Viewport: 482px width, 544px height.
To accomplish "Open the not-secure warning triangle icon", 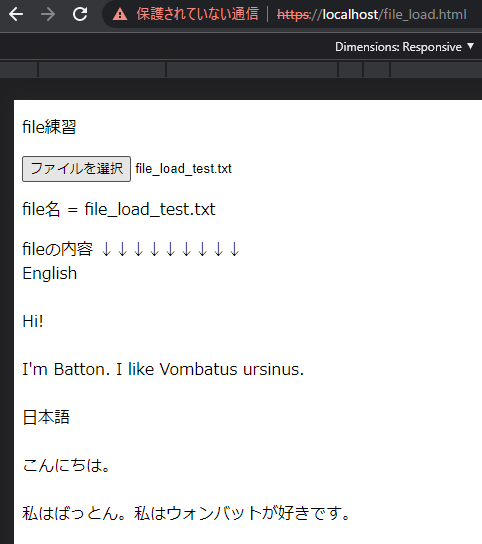I will tap(120, 15).
